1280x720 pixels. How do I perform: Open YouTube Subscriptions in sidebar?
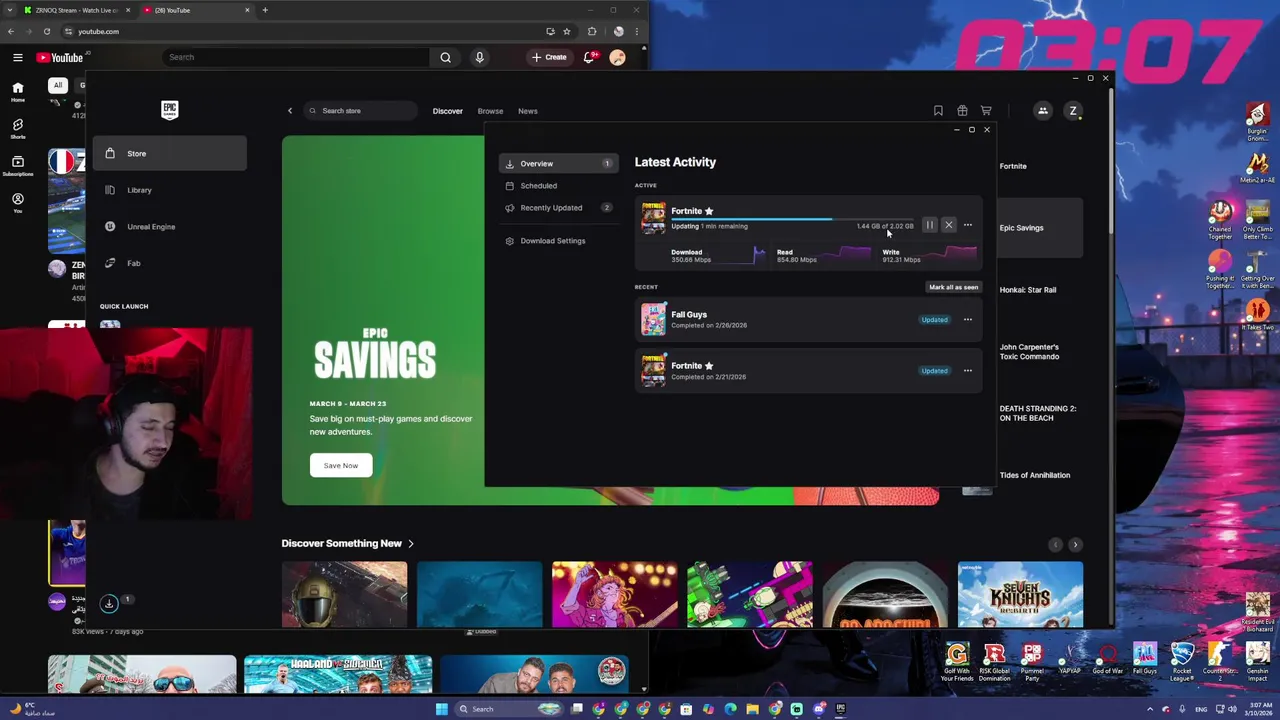17,165
